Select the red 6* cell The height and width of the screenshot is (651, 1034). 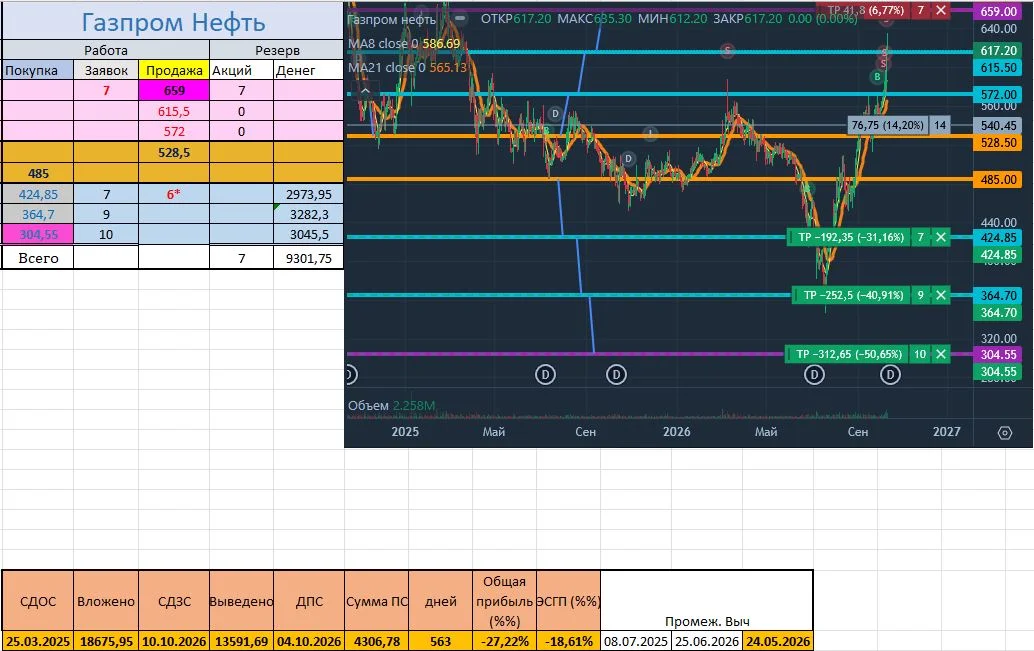click(174, 194)
